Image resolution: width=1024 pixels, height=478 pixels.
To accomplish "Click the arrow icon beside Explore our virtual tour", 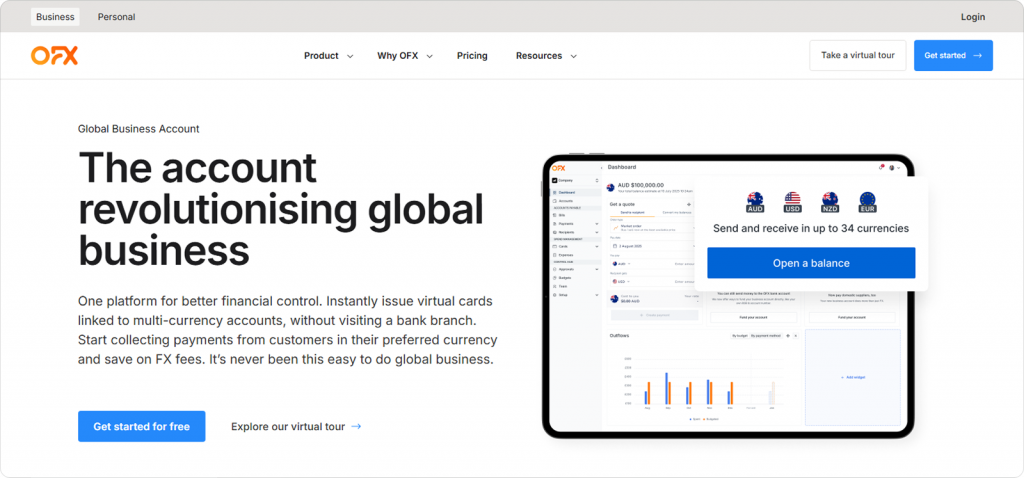I will (x=357, y=427).
